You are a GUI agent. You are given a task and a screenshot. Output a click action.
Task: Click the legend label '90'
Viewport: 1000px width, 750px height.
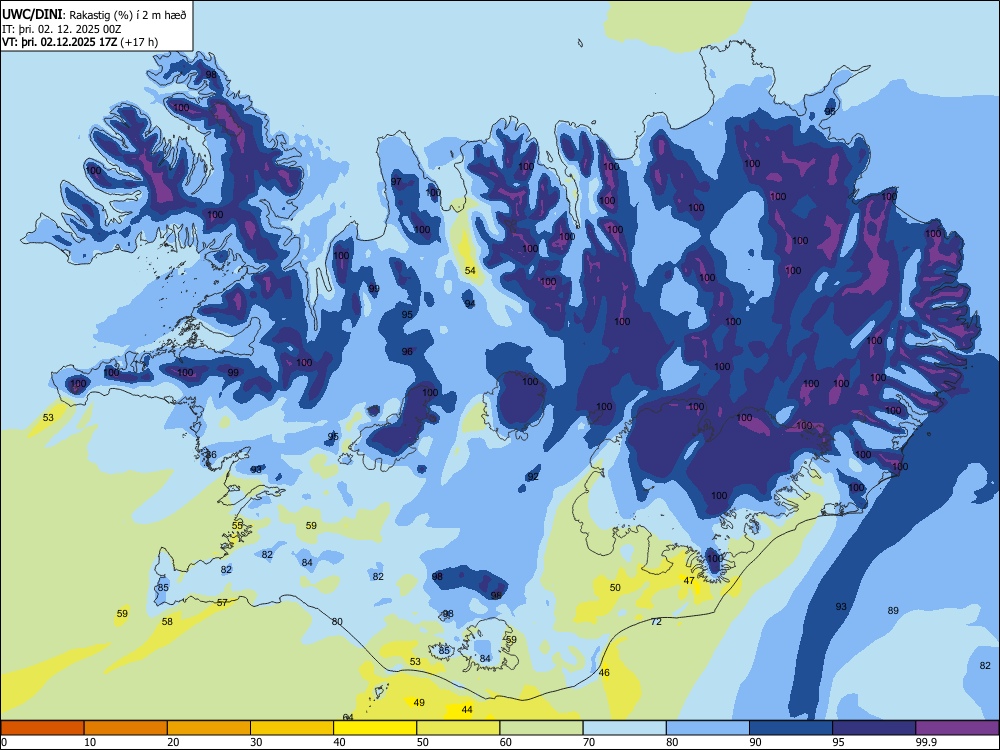tap(755, 742)
